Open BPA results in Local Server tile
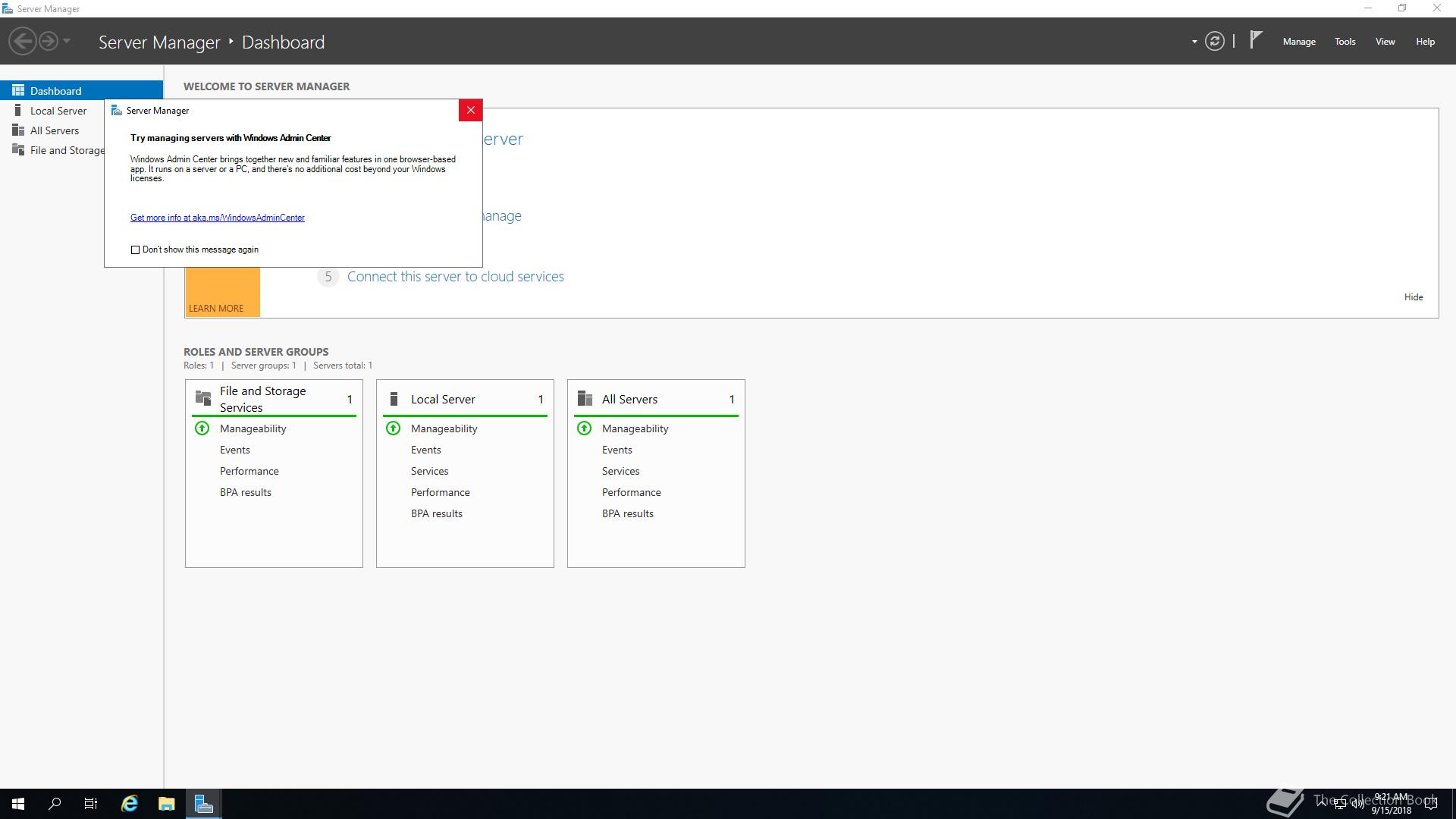The width and height of the screenshot is (1456, 819). [437, 513]
